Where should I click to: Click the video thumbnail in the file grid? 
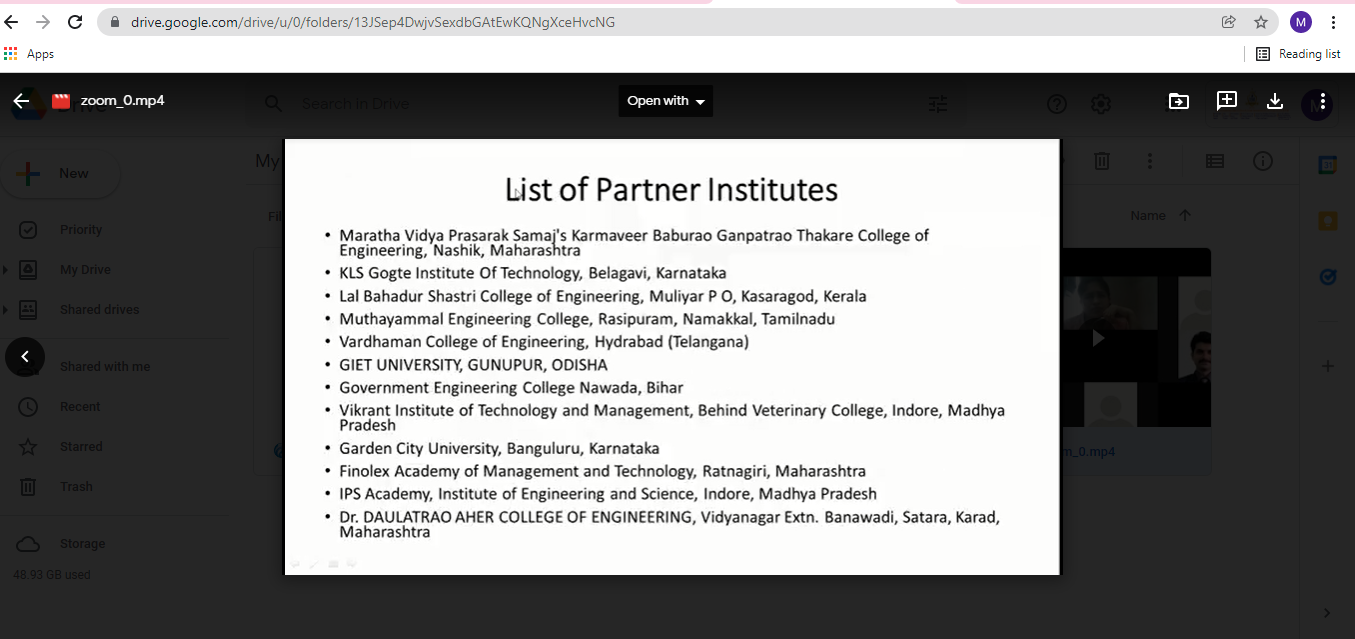(1135, 337)
